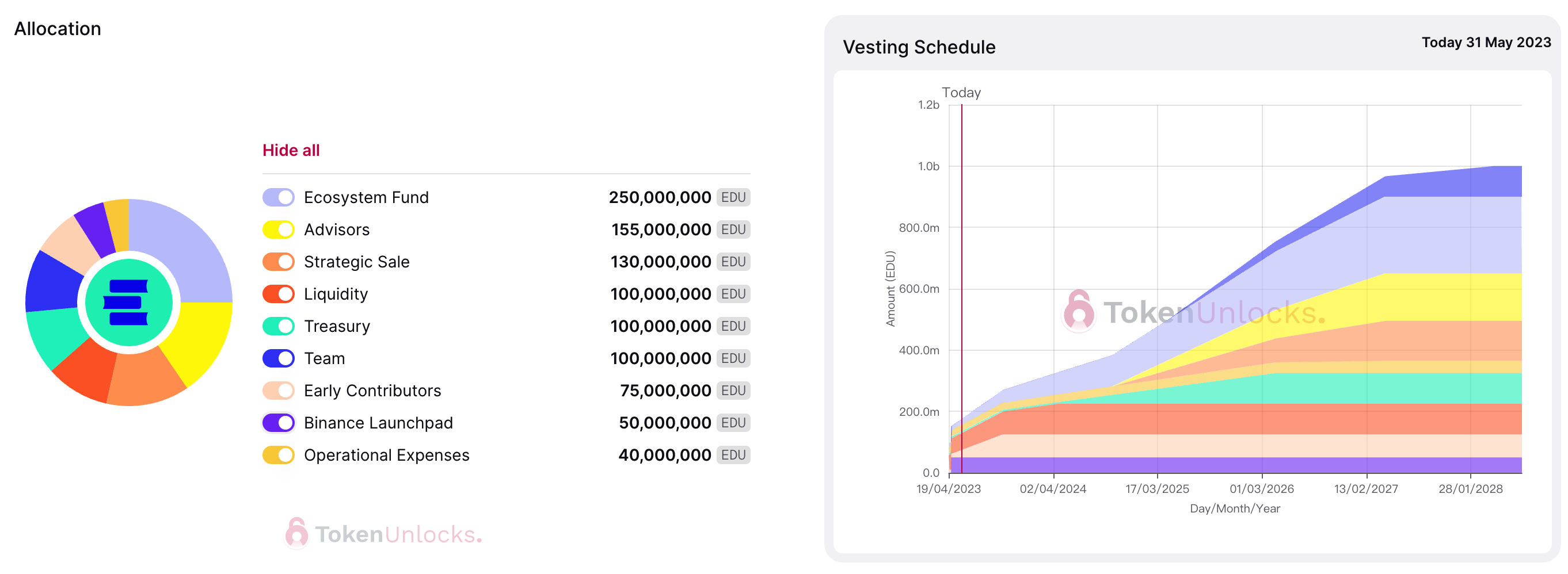Click the 13/02/2027 x-axis date label
Screen dimensions: 1568x574
click(x=1366, y=489)
